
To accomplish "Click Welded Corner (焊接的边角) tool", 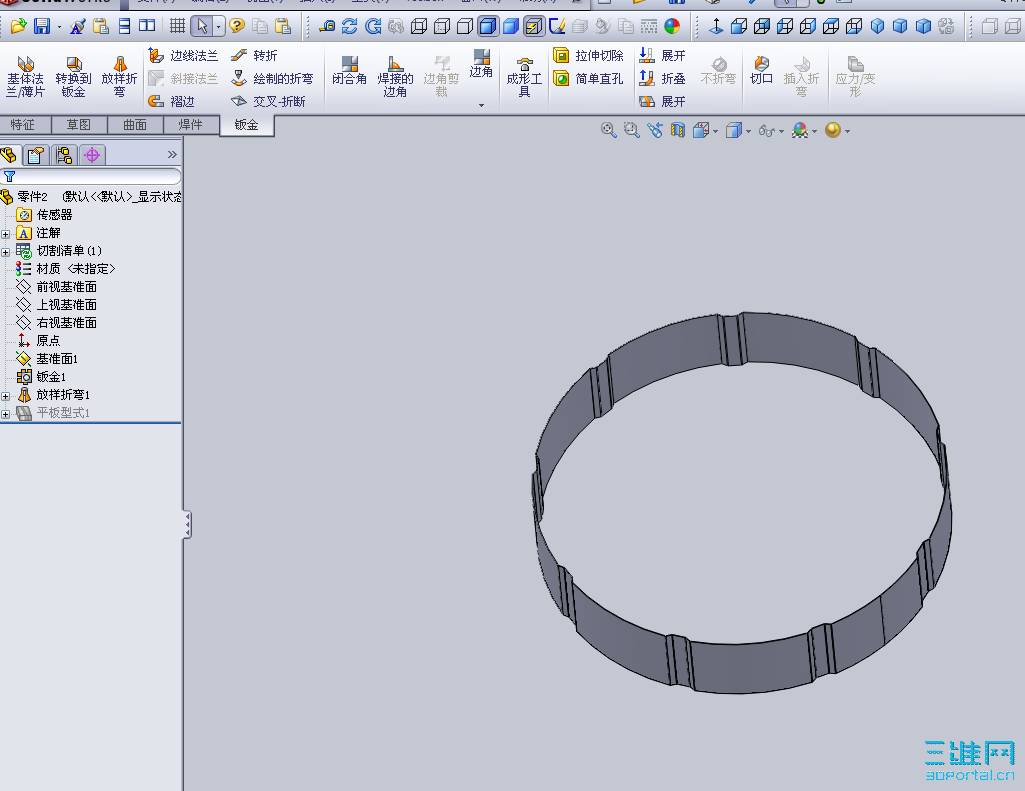I will click(x=395, y=77).
